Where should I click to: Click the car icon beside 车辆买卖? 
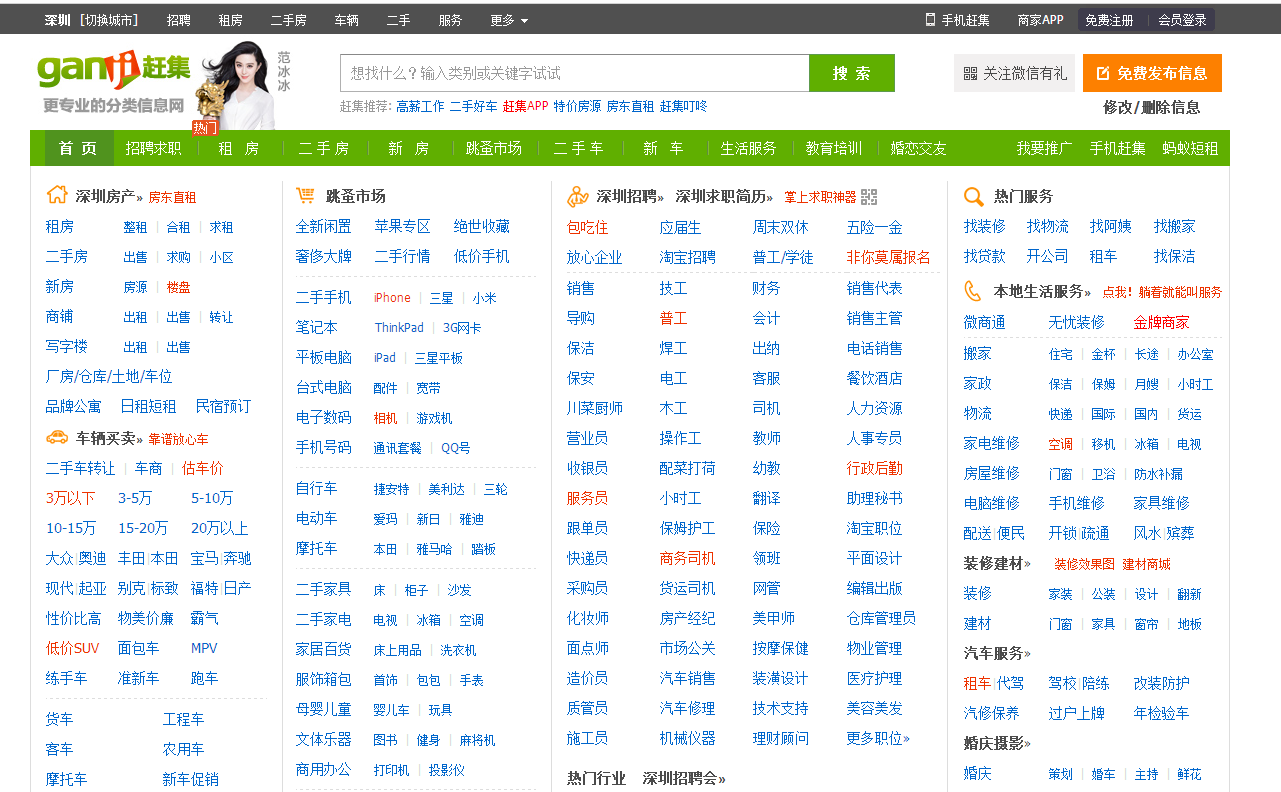[57, 437]
